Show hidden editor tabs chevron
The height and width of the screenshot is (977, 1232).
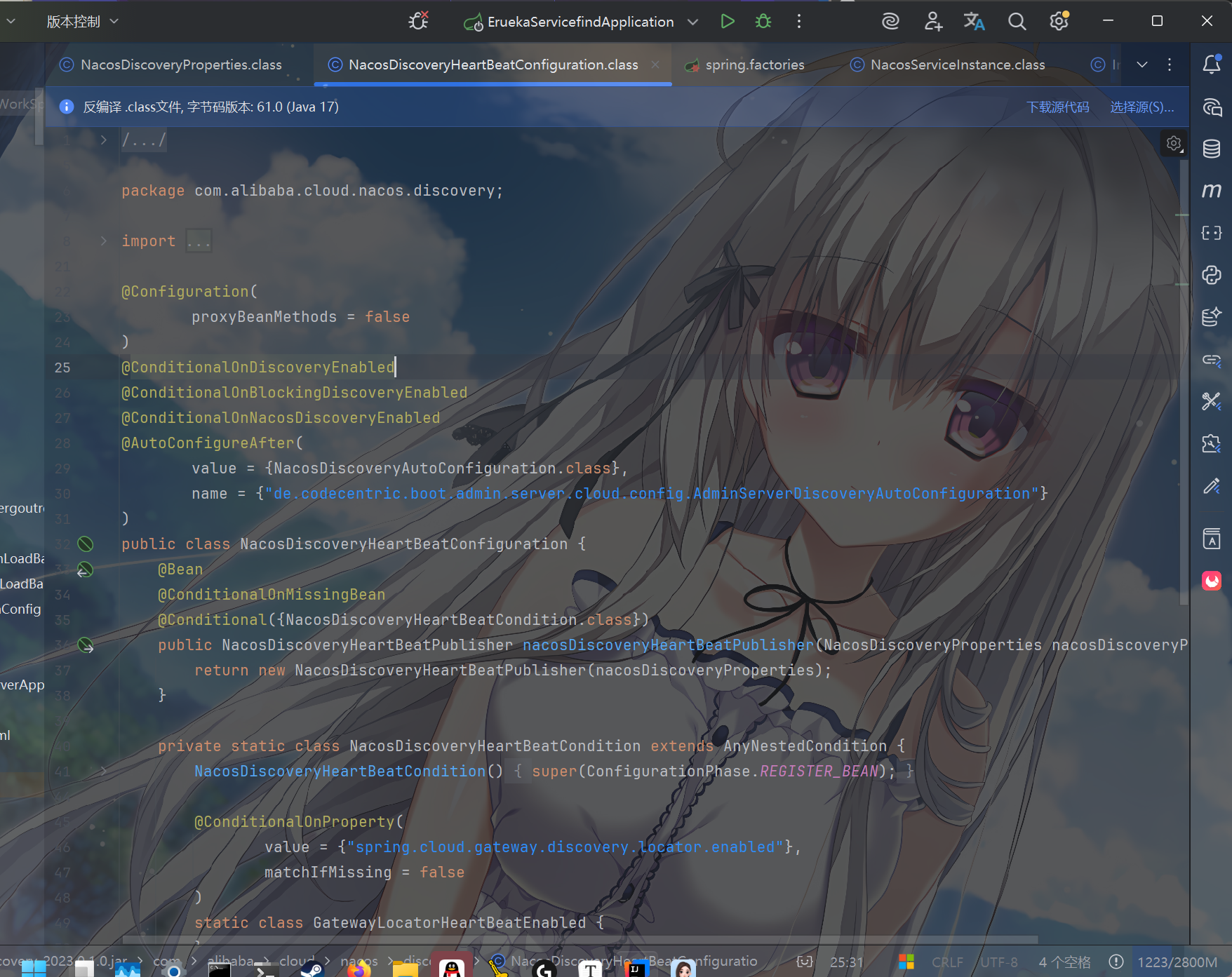pyautogui.click(x=1142, y=65)
